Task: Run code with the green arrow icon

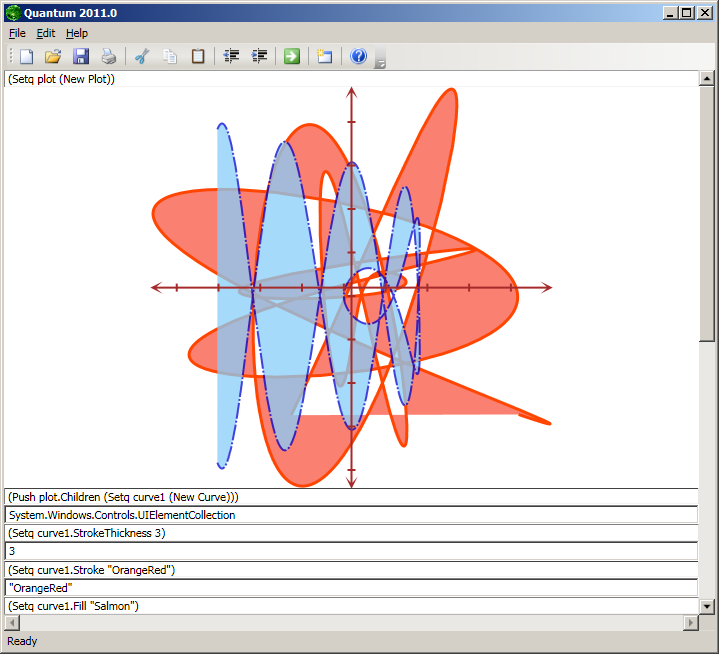Action: 292,56
